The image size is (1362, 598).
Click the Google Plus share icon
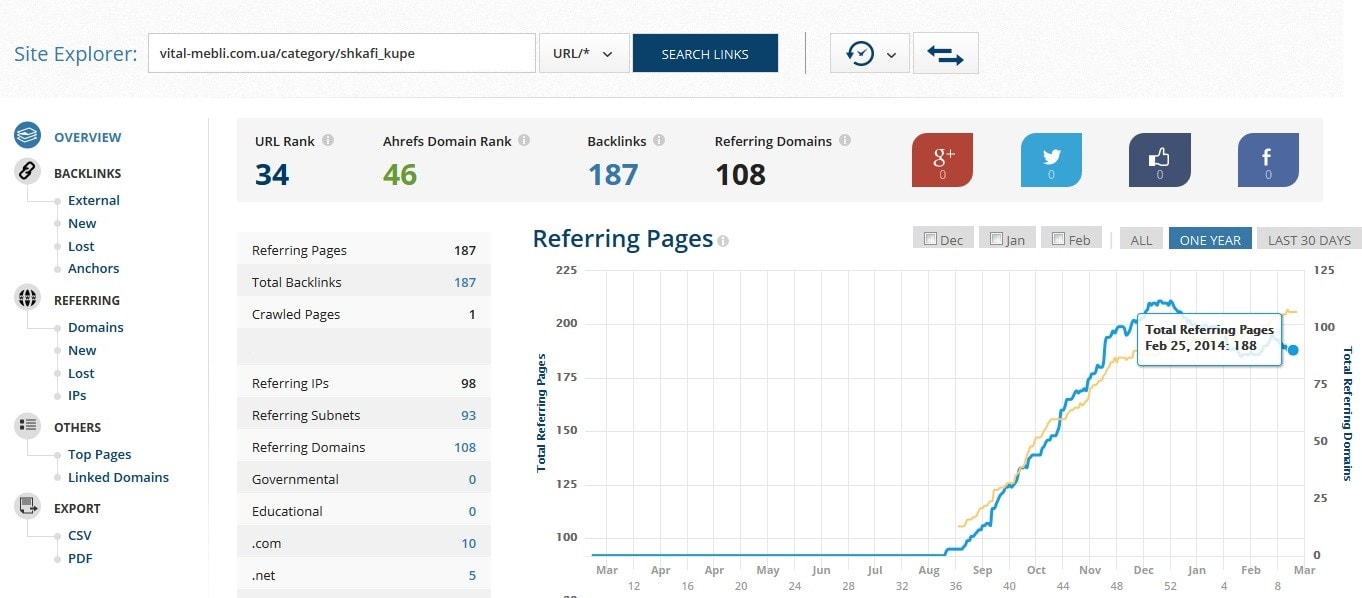[942, 160]
